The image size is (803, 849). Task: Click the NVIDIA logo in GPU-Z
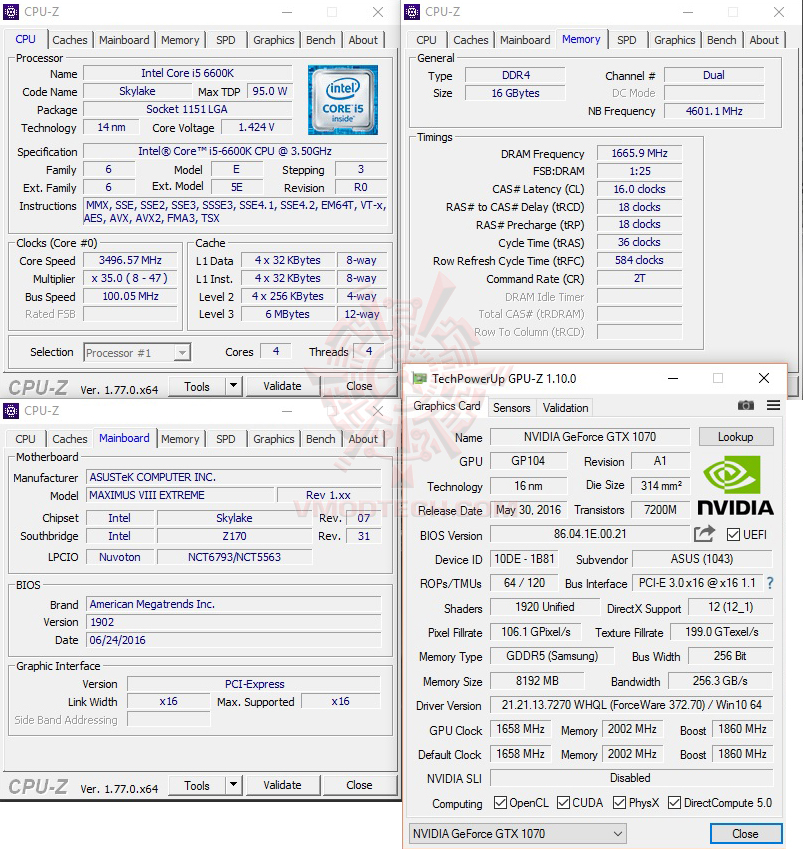click(x=735, y=485)
